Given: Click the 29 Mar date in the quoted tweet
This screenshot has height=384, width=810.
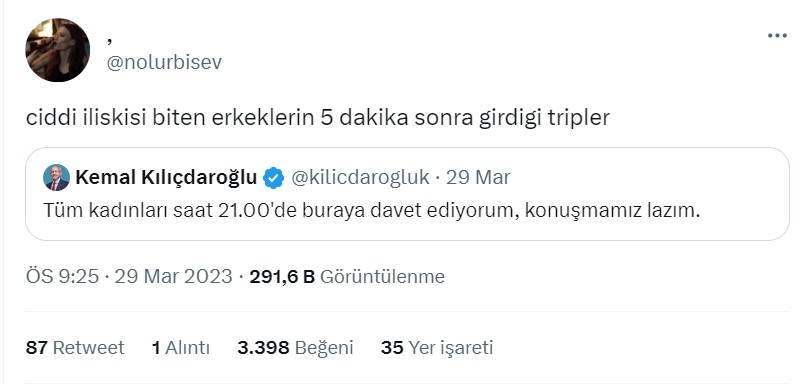Looking at the screenshot, I should point(478,177).
